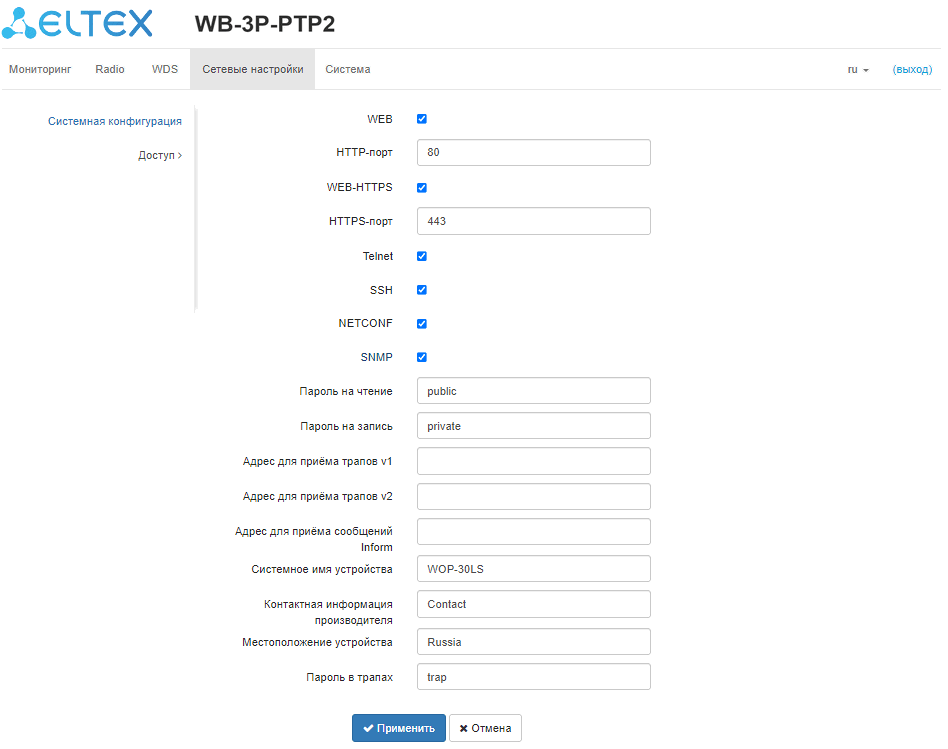Screen dimensions: 948x749
Task: Open the Мониторинг tab
Action: [x=40, y=70]
